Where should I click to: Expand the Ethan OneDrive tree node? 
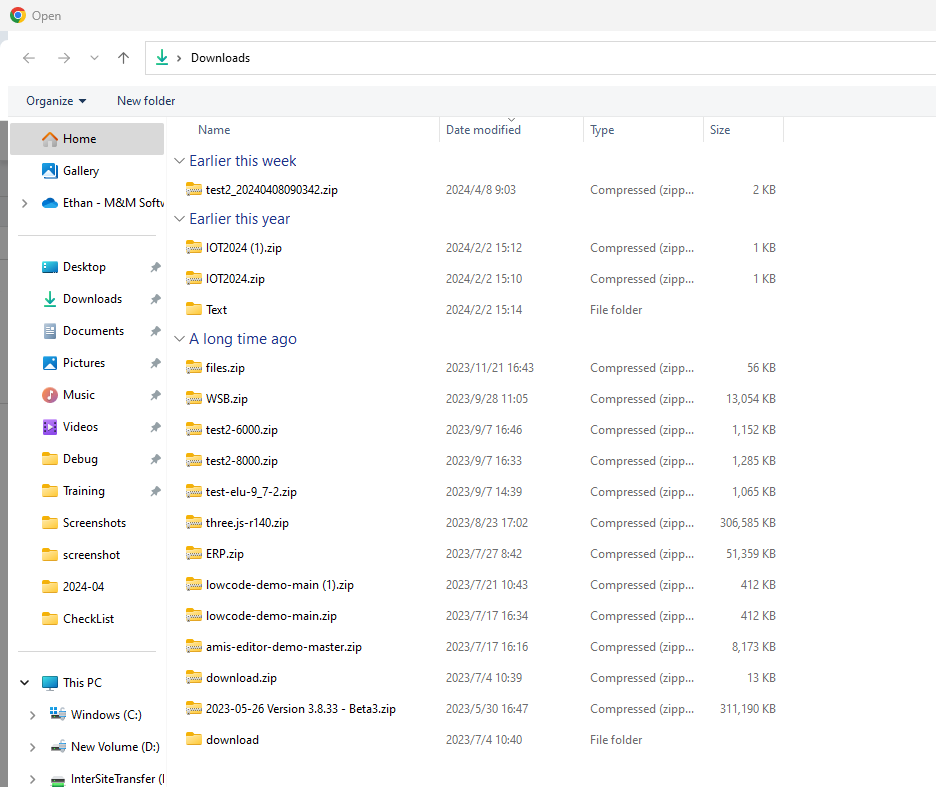24,203
